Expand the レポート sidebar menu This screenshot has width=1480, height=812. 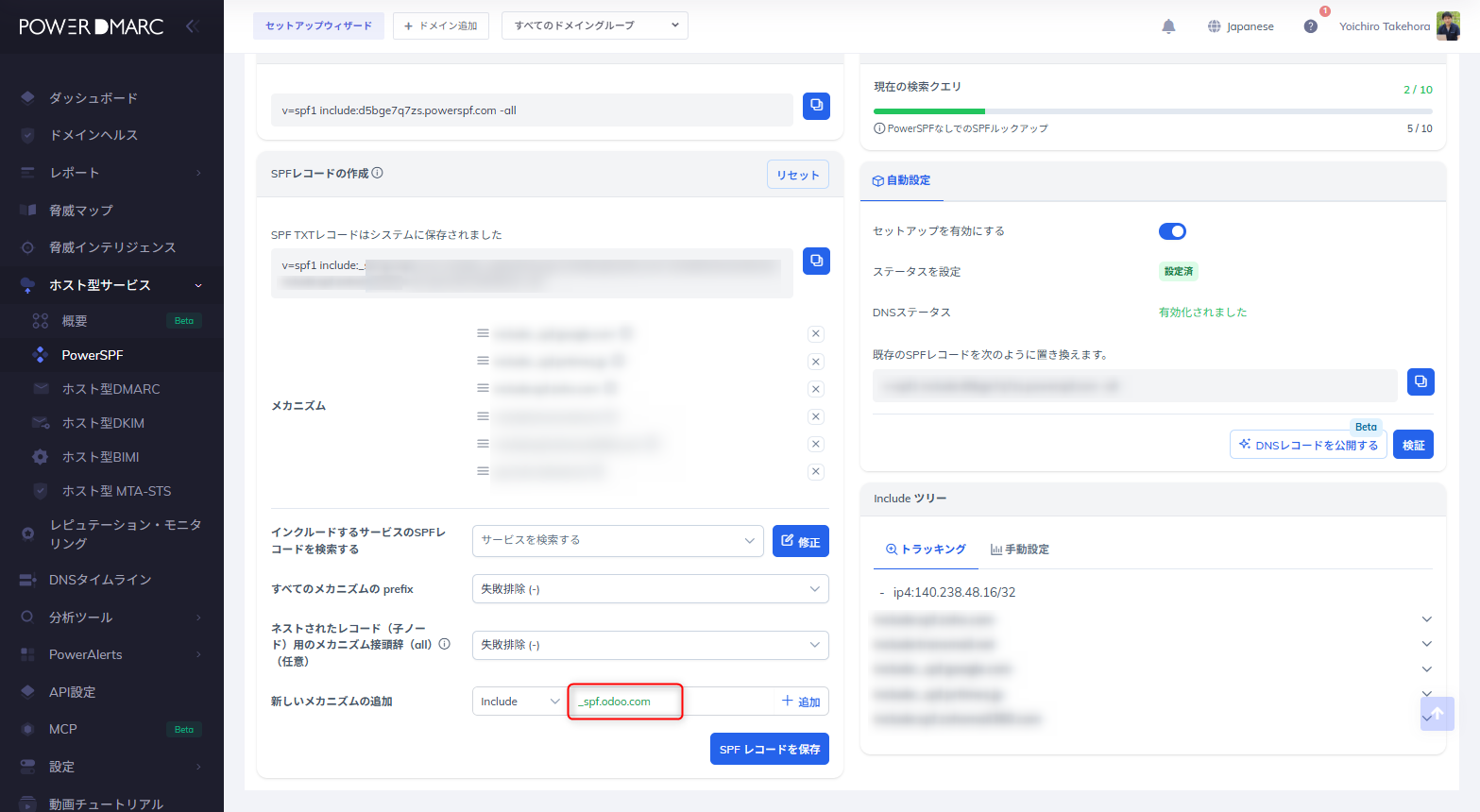(111, 173)
